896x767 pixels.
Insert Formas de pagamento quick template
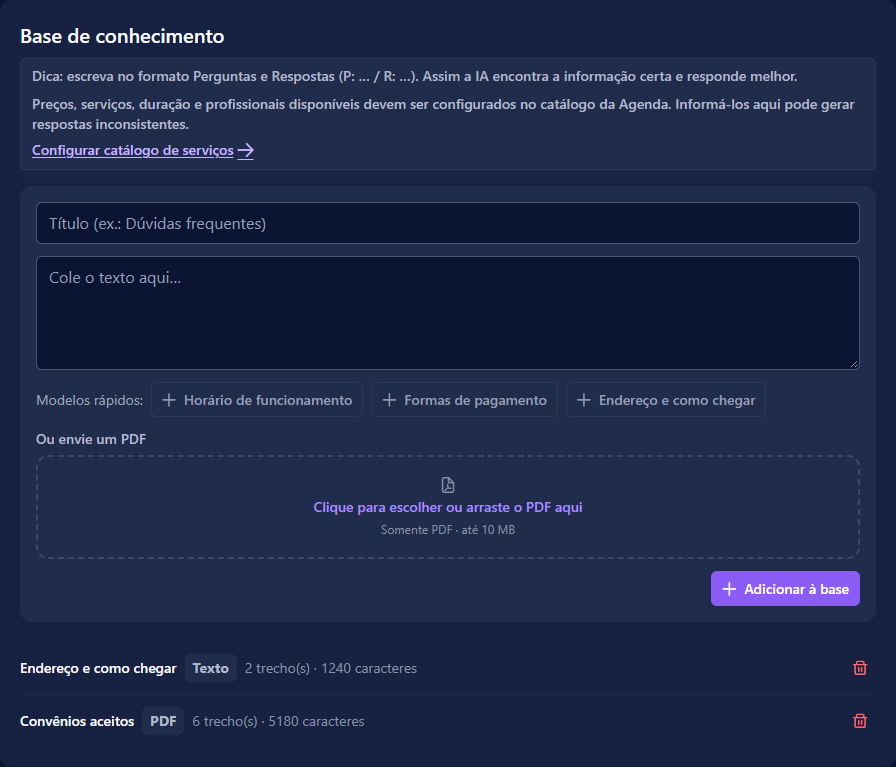464,400
